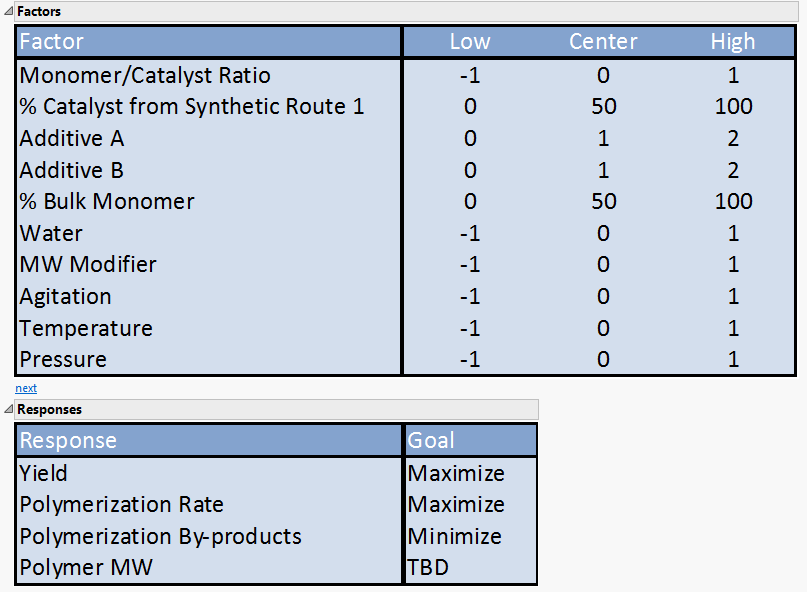Screen dimensions: 807x592
Task: Click the Agitation factor name
Action: tap(66, 296)
